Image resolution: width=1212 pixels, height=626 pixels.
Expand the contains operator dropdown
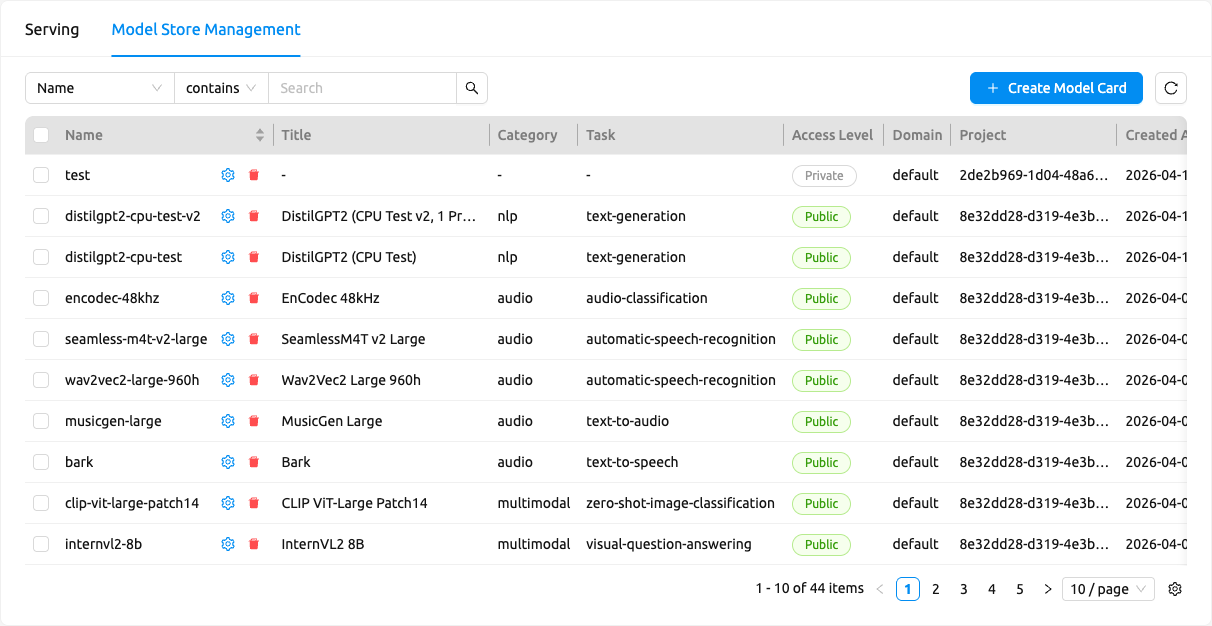(x=221, y=88)
